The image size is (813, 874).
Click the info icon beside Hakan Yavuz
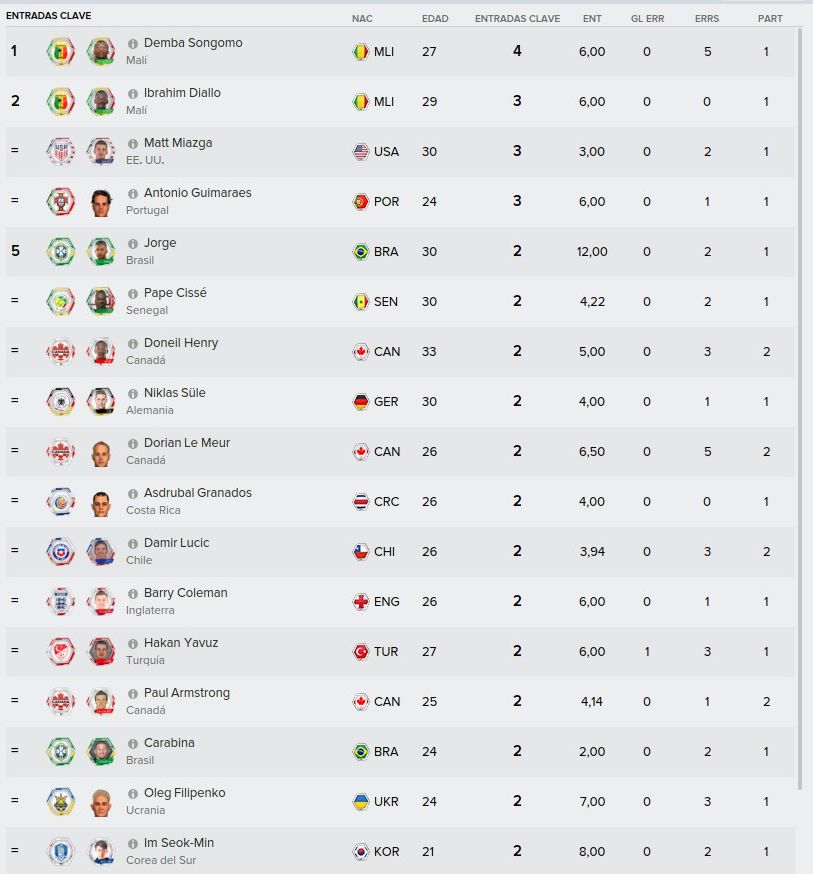pyautogui.click(x=133, y=644)
